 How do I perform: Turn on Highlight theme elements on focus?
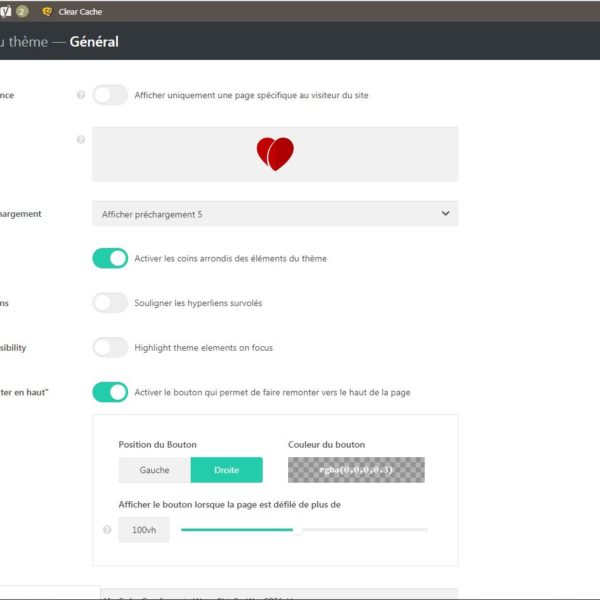click(x=110, y=347)
